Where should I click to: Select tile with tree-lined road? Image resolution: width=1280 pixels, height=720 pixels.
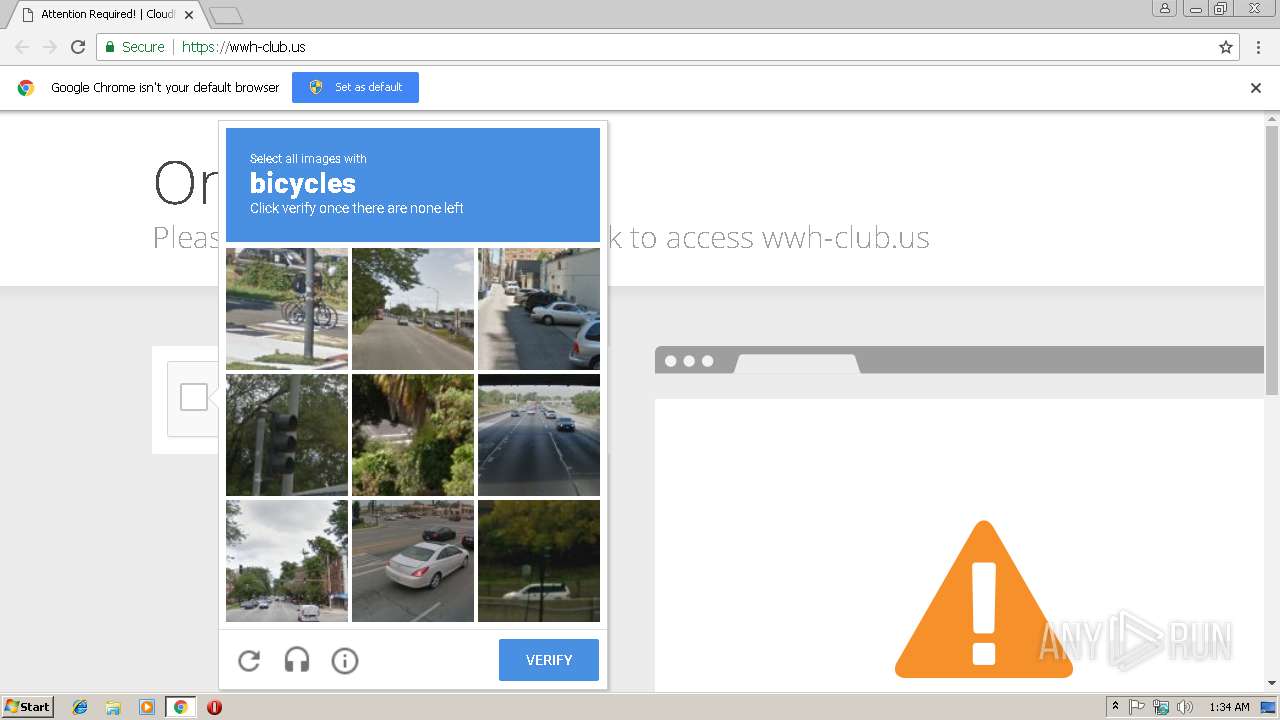413,309
